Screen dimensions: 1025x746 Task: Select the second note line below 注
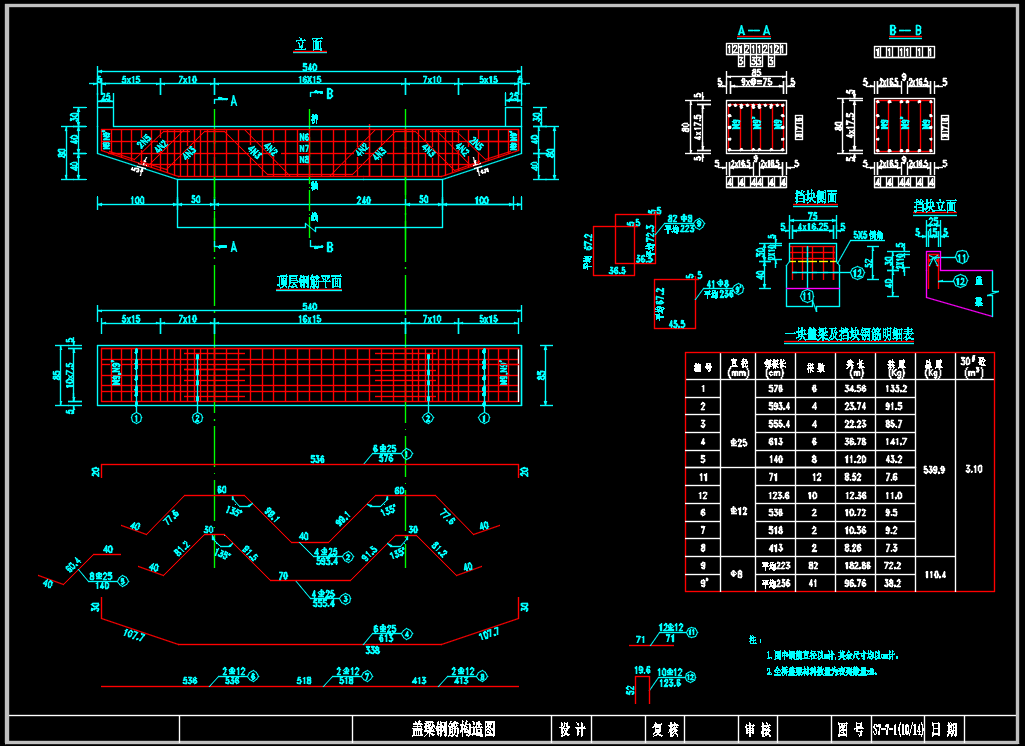[822, 671]
